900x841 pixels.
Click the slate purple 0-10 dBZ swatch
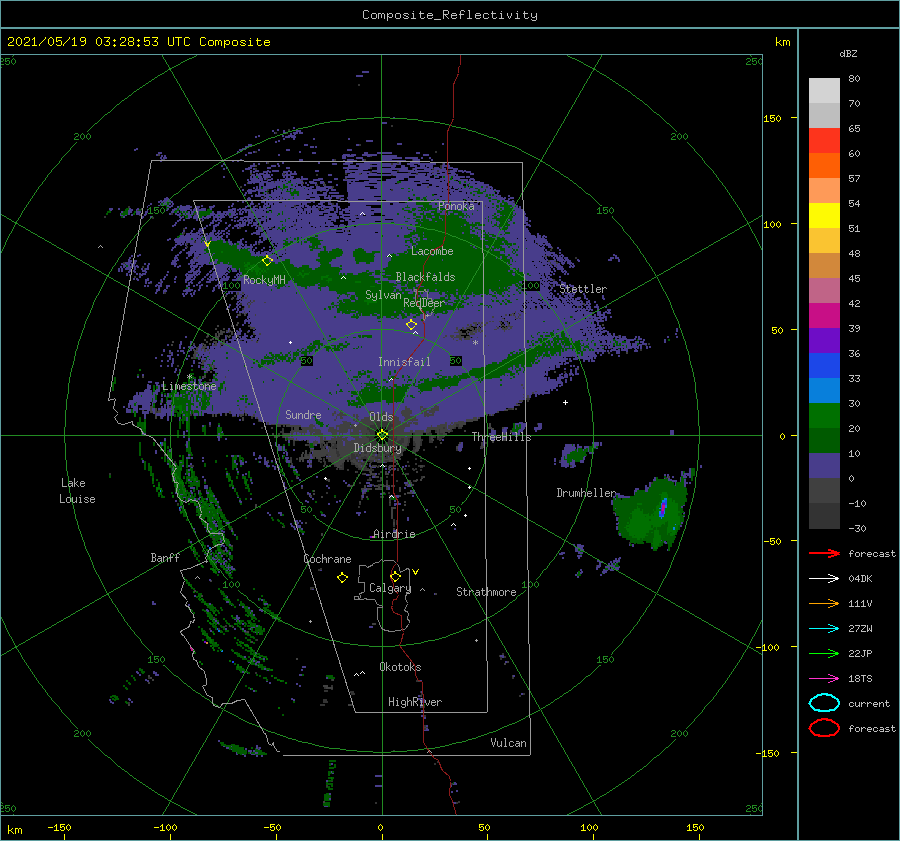coord(824,465)
